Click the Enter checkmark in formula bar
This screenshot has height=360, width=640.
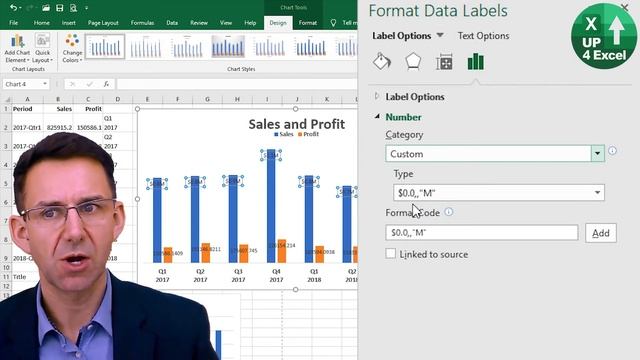(x=89, y=84)
